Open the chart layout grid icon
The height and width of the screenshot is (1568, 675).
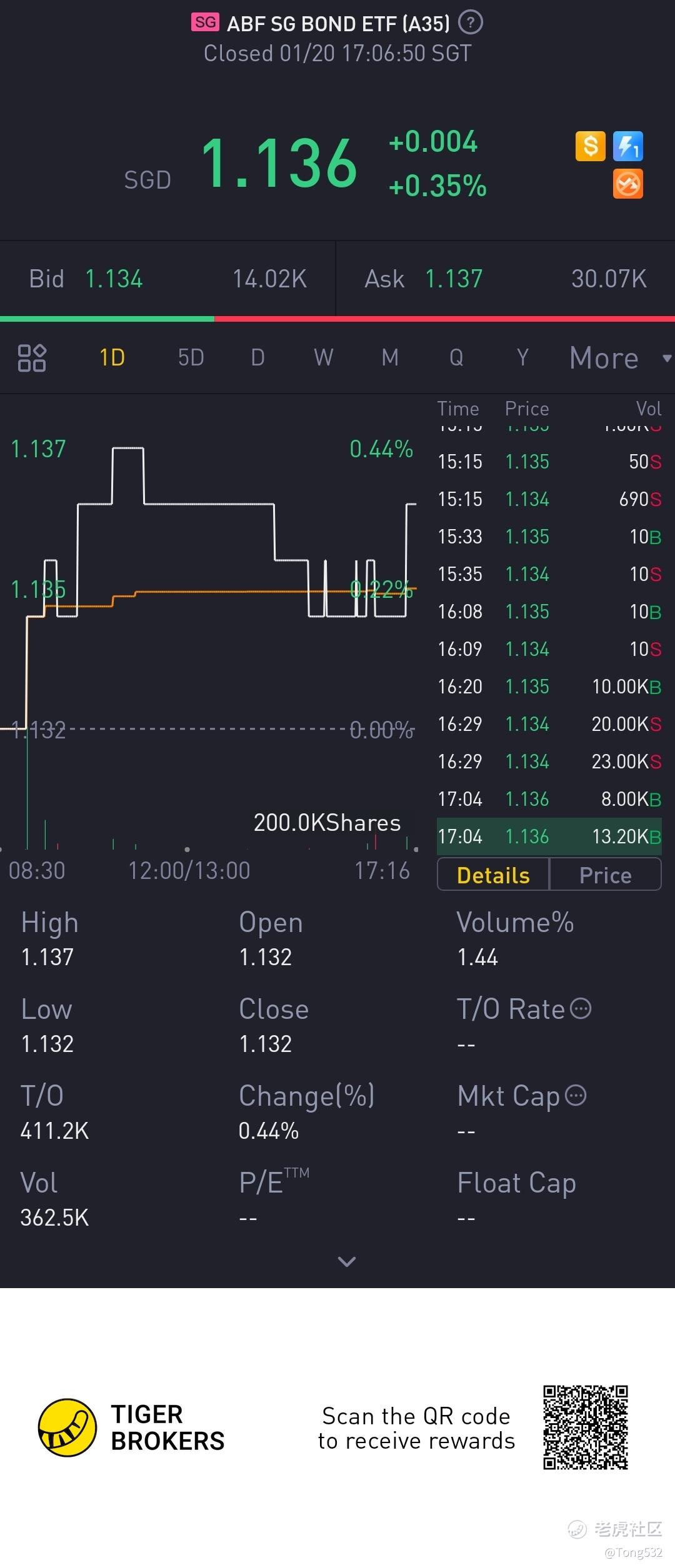click(32, 358)
